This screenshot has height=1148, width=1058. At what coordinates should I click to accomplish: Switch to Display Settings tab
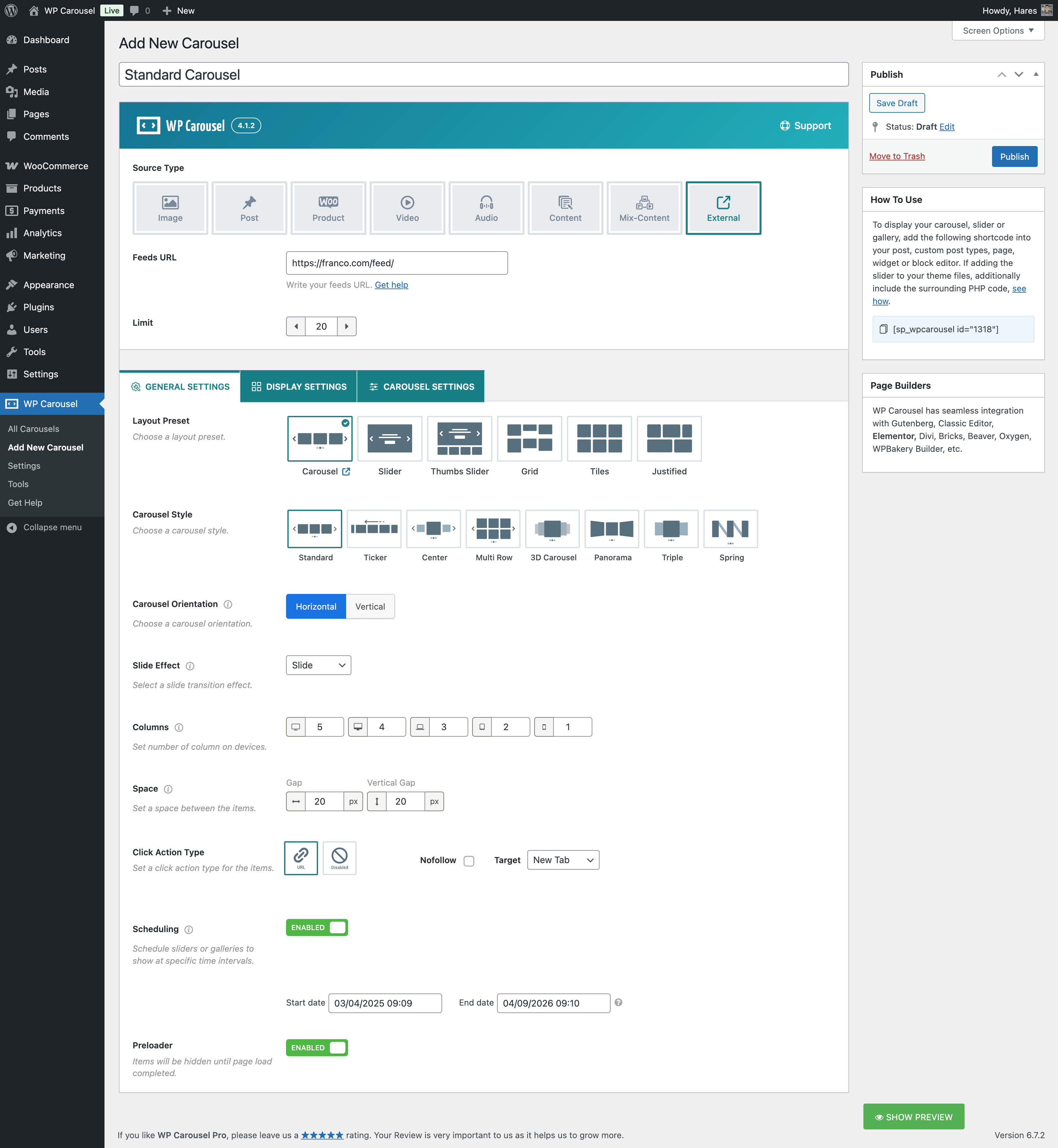pos(299,387)
